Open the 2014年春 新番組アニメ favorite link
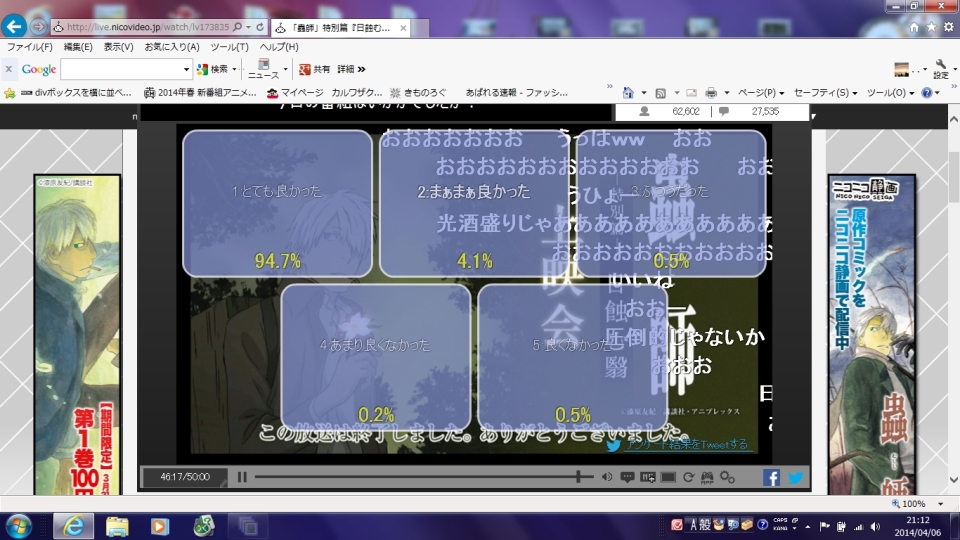 200,92
